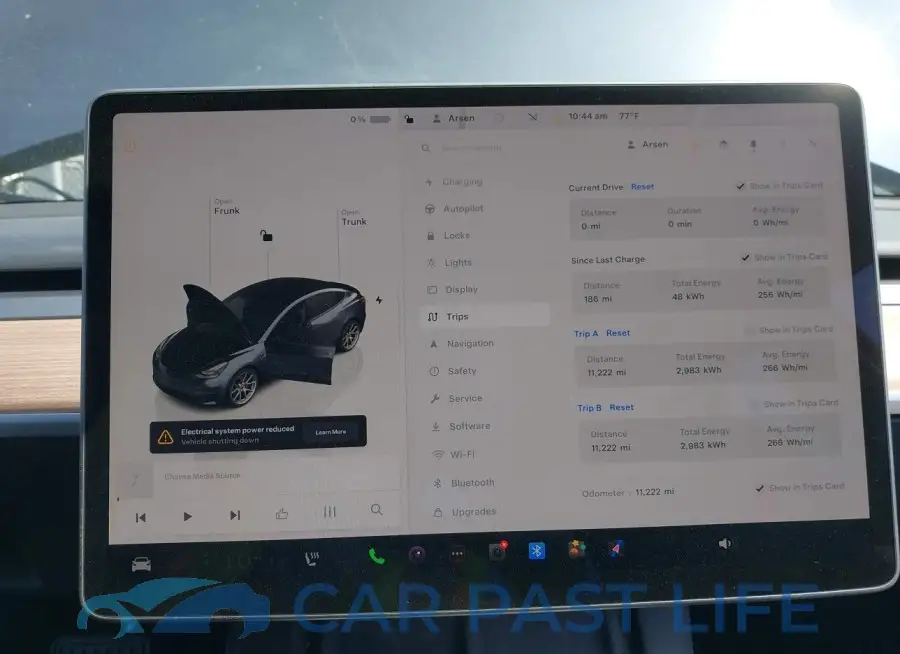This screenshot has height=654, width=900.
Task: Open the blue Bluetooth app icon
Action: [x=537, y=551]
